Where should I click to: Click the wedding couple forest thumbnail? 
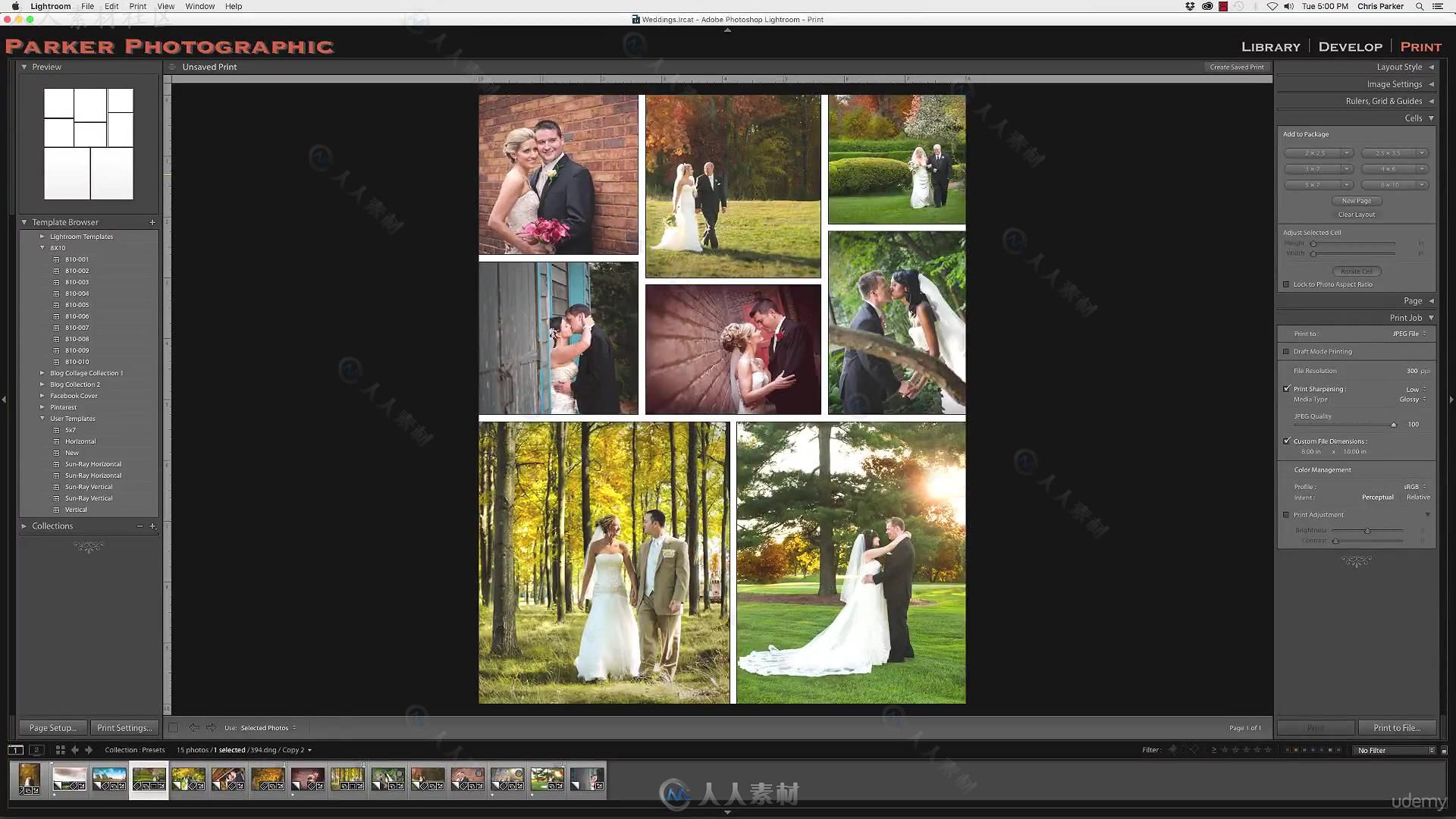(347, 777)
